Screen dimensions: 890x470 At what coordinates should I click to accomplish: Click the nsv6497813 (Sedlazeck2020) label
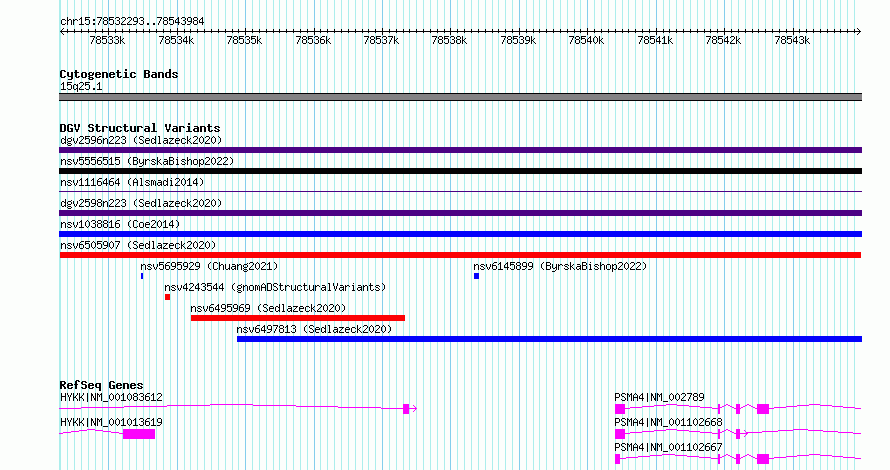pos(314,329)
